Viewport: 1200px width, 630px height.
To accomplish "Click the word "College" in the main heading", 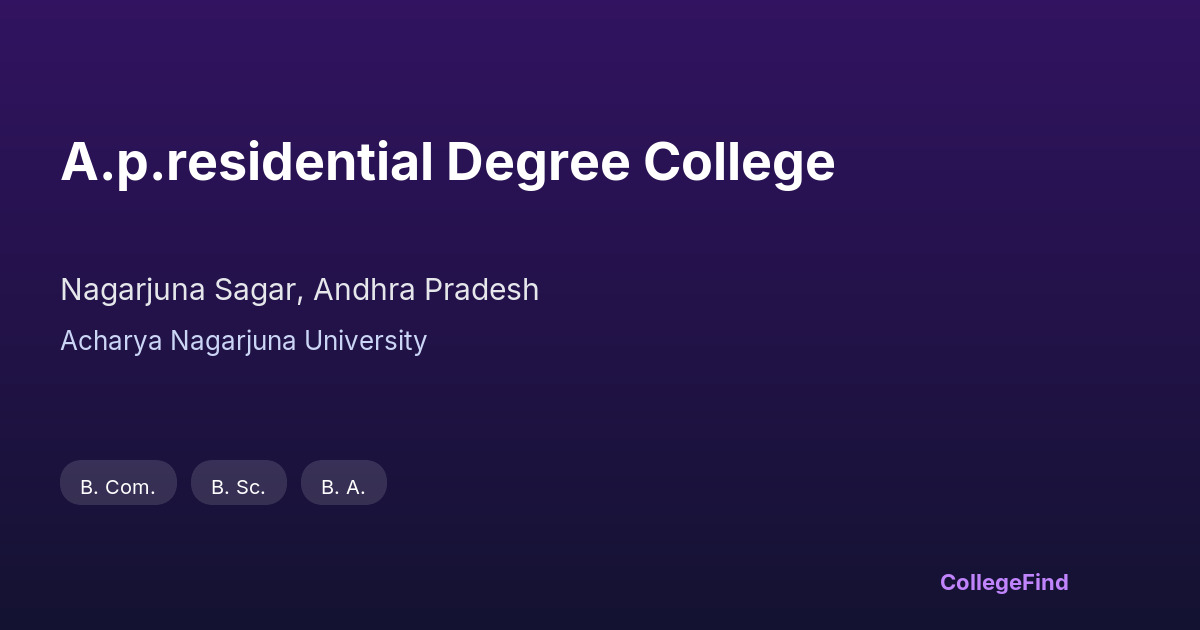I will (x=739, y=162).
